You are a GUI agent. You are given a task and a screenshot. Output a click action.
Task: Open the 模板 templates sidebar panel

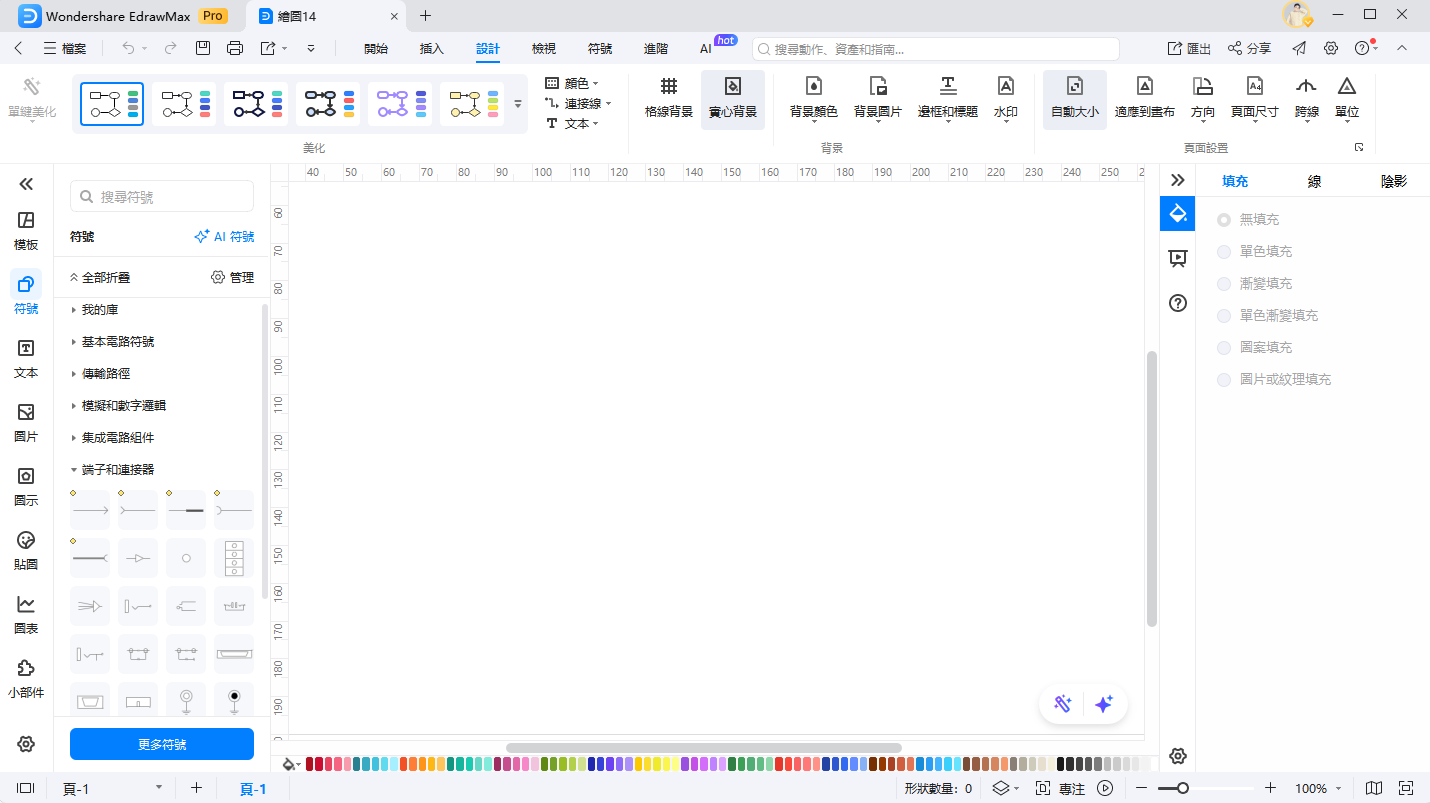coord(26,230)
